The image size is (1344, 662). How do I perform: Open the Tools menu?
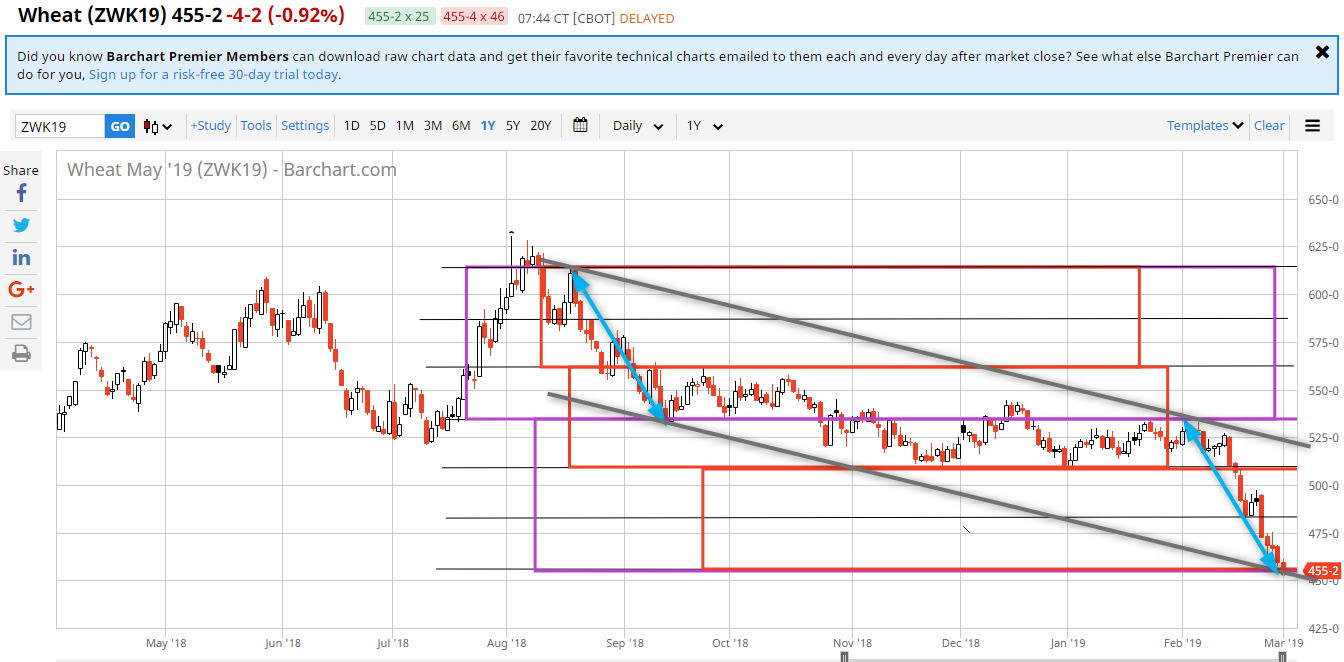pos(256,126)
